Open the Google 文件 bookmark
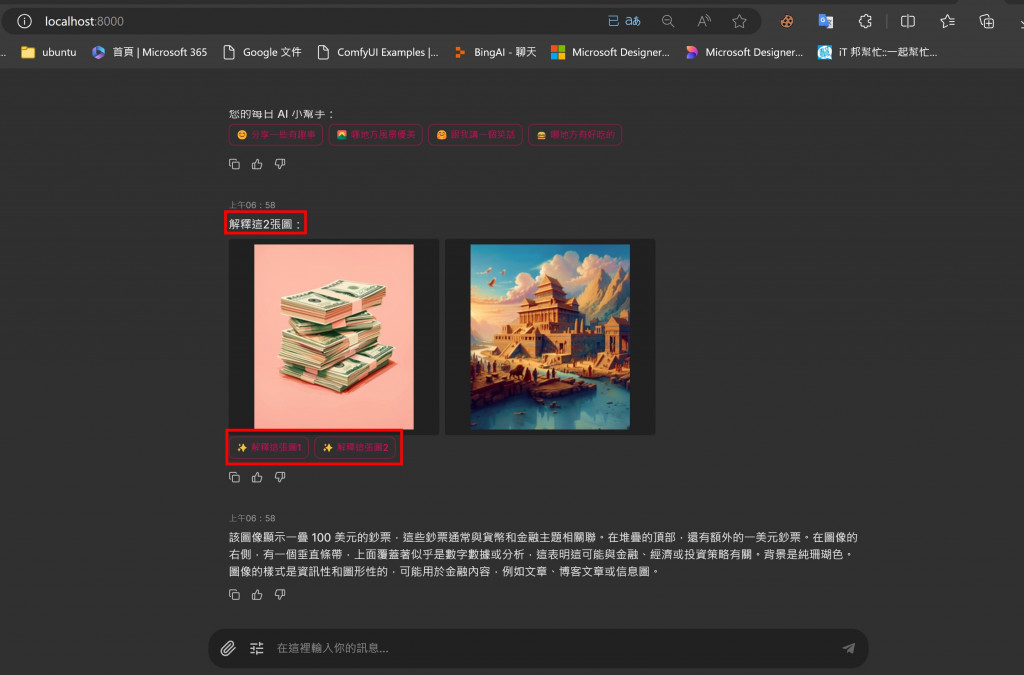Image resolution: width=1024 pixels, height=675 pixels. pyautogui.click(x=262, y=52)
